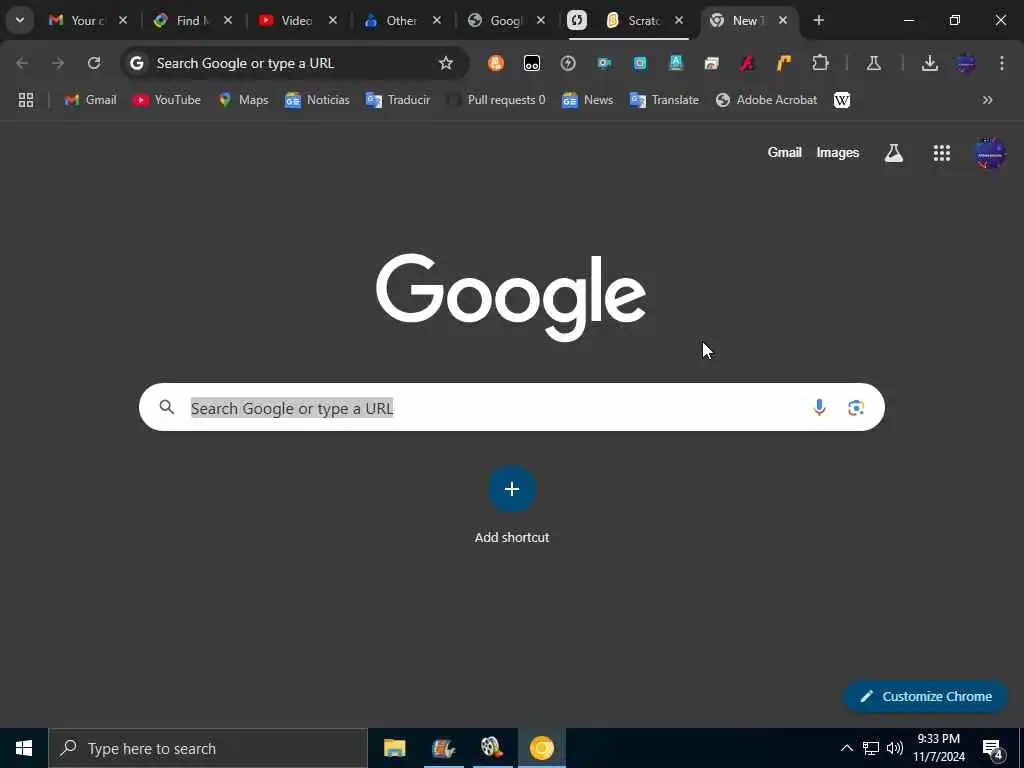Open the white Tampermonkey-style extension icon
The height and width of the screenshot is (768, 1024).
[x=532, y=63]
